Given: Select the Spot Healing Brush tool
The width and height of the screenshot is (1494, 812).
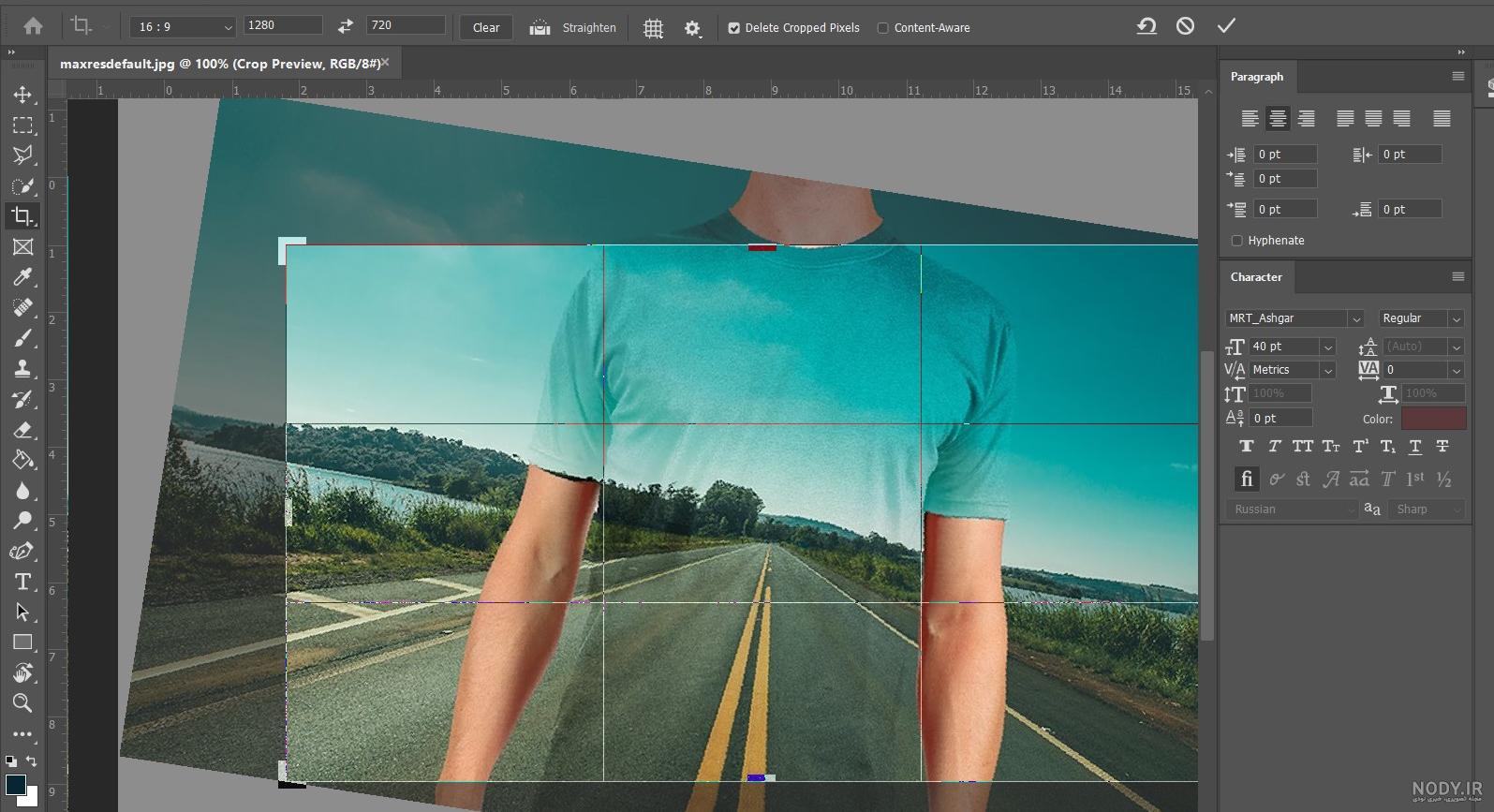Looking at the screenshot, I should point(22,307).
